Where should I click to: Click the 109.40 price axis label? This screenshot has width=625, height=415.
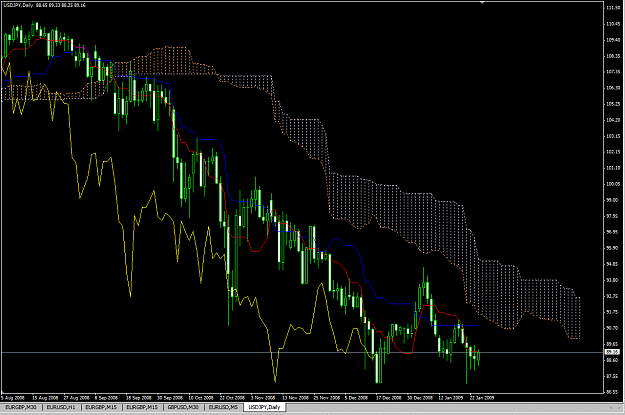[x=613, y=40]
